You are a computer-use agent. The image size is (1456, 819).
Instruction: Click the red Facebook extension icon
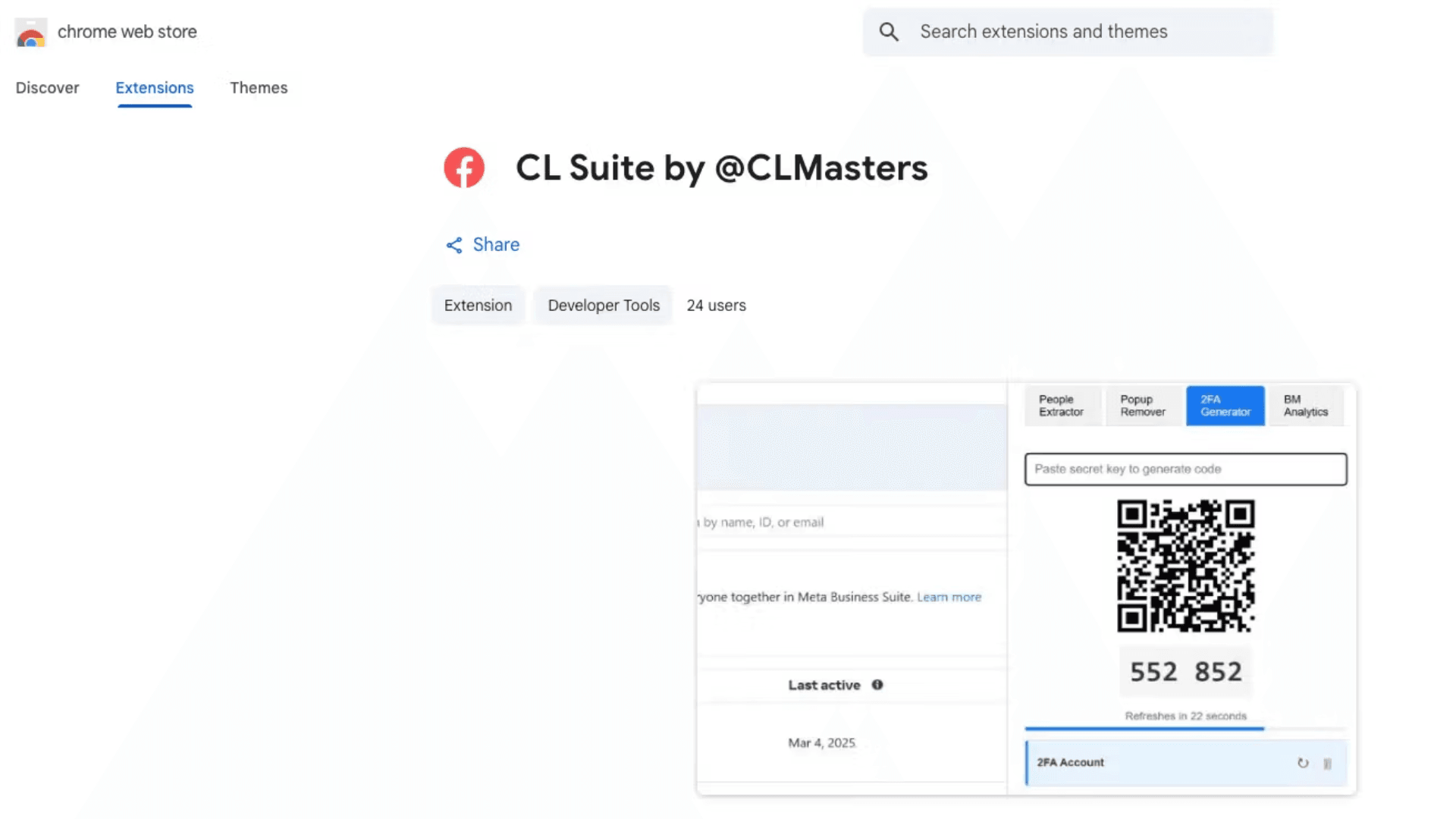coord(464,168)
